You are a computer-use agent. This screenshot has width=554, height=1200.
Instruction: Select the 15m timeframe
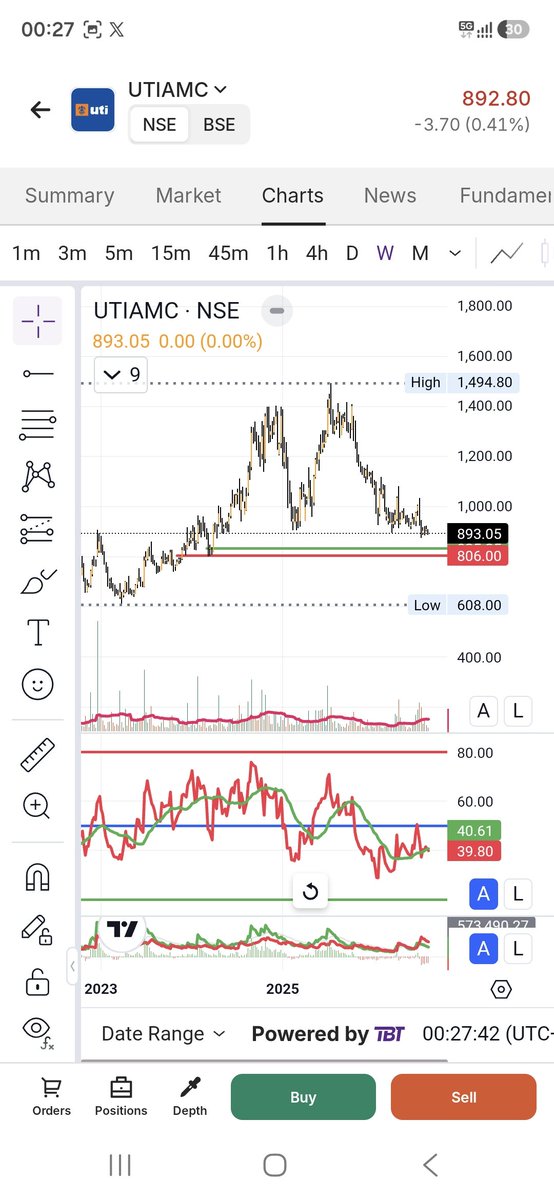click(x=171, y=253)
